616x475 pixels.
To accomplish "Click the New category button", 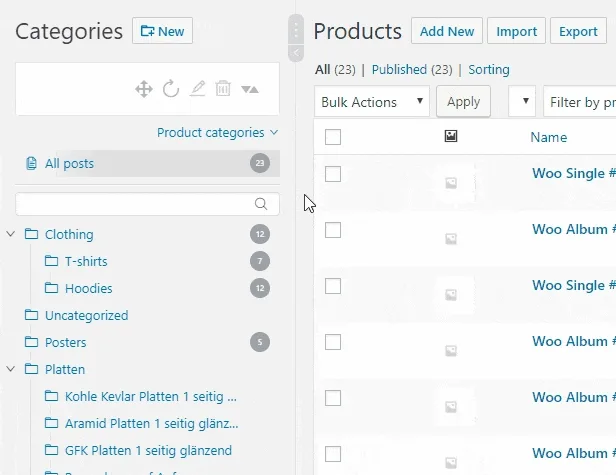I will coord(162,31).
